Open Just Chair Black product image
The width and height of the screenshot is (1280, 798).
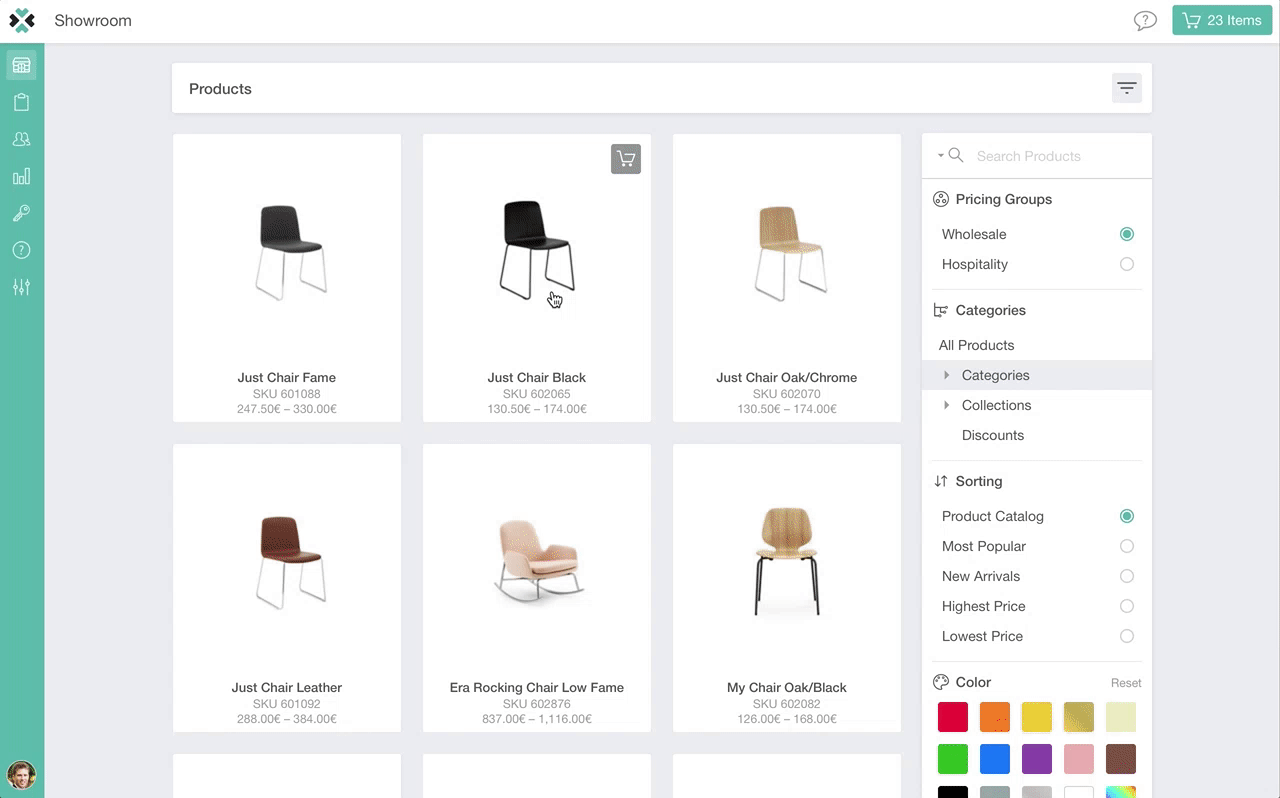coord(537,250)
